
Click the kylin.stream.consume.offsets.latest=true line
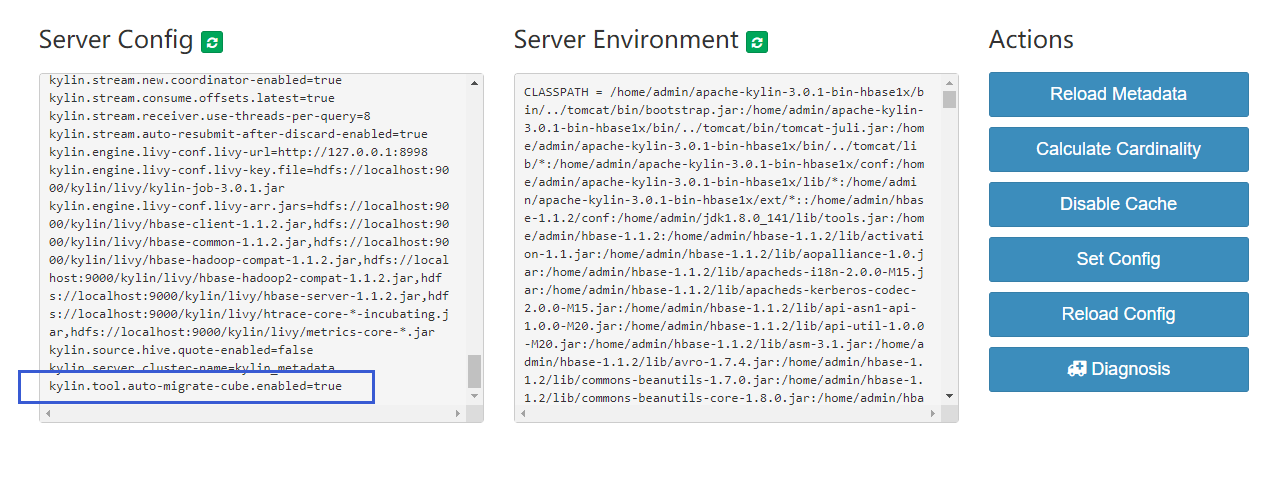pyautogui.click(x=192, y=98)
